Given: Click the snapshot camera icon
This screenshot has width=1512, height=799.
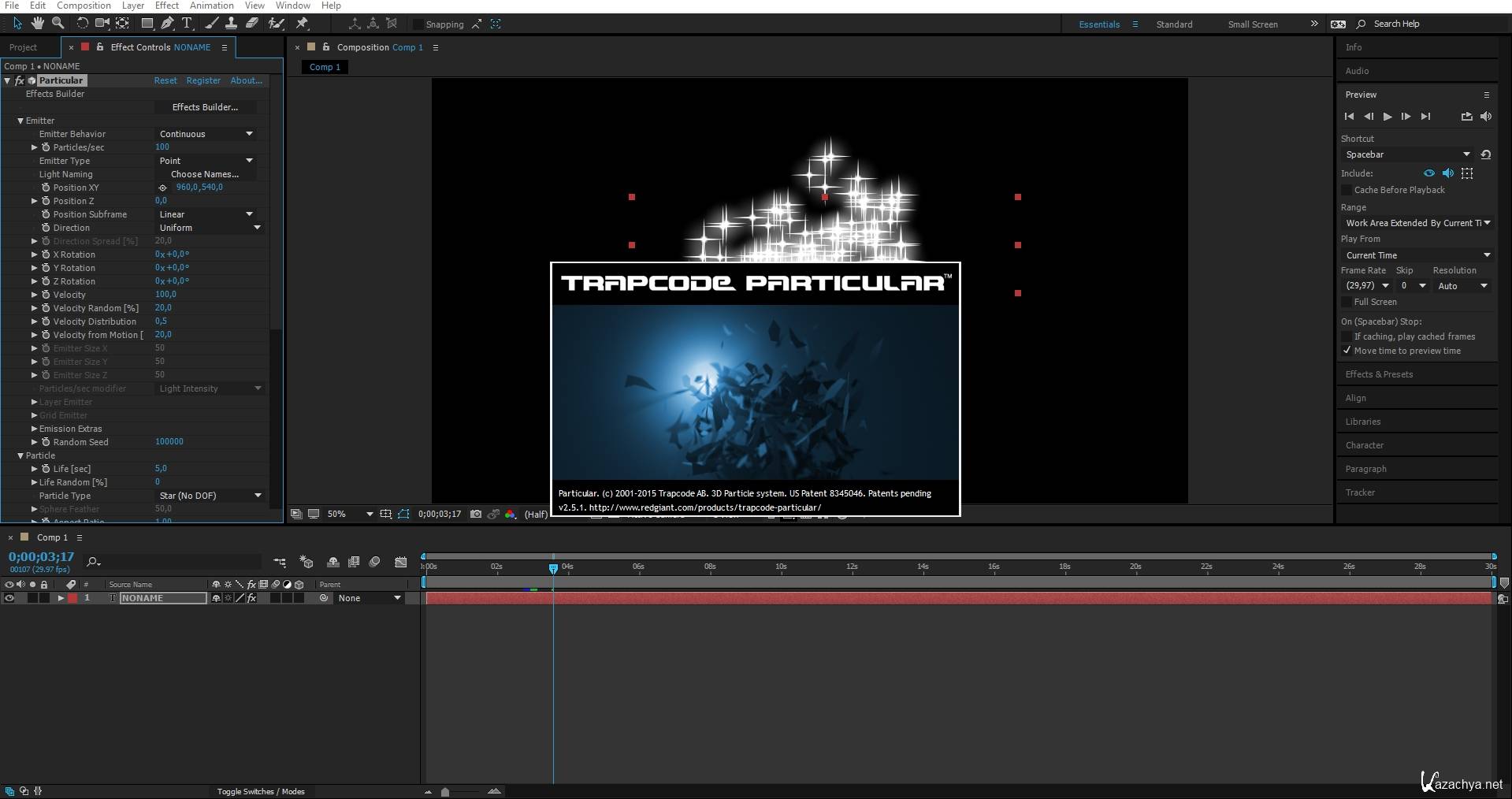Looking at the screenshot, I should click(476, 514).
